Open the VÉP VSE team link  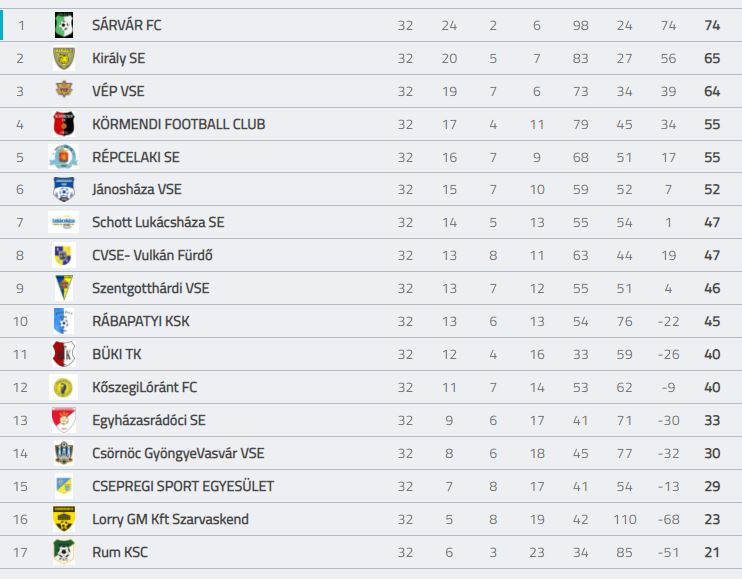point(118,91)
